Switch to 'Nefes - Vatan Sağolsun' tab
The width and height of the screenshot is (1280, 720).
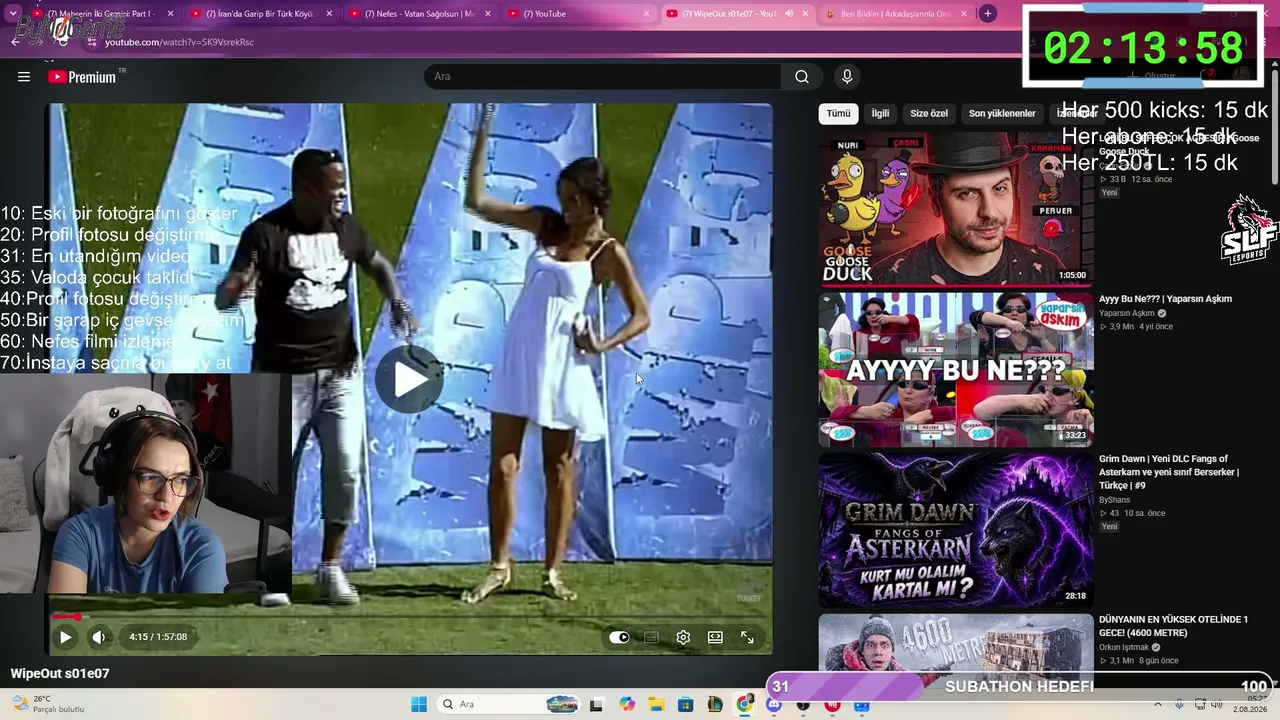pyautogui.click(x=418, y=14)
